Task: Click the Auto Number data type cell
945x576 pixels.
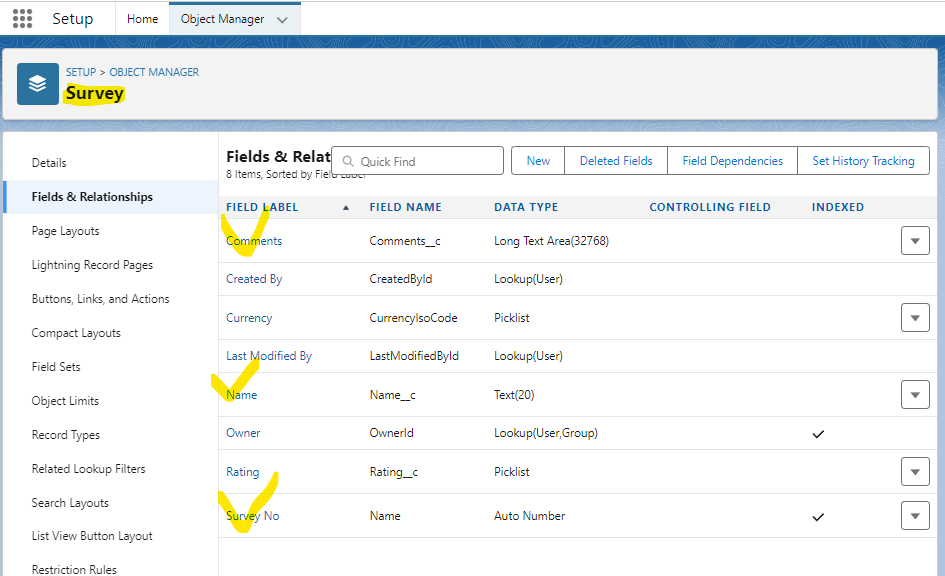Action: (x=530, y=516)
